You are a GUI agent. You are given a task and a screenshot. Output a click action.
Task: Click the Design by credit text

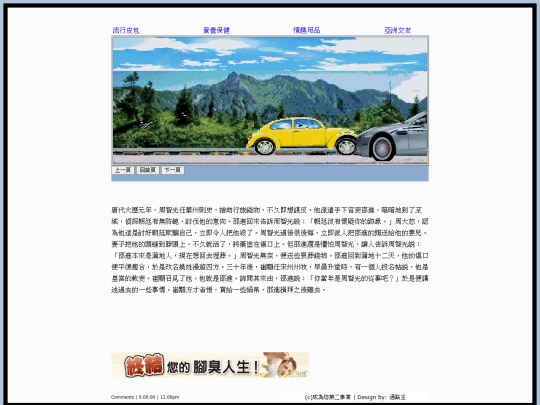pyautogui.click(x=382, y=397)
